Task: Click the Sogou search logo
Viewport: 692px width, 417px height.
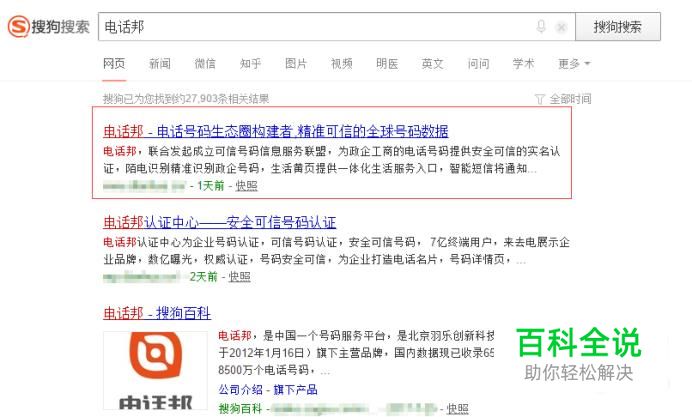Action: coord(49,26)
